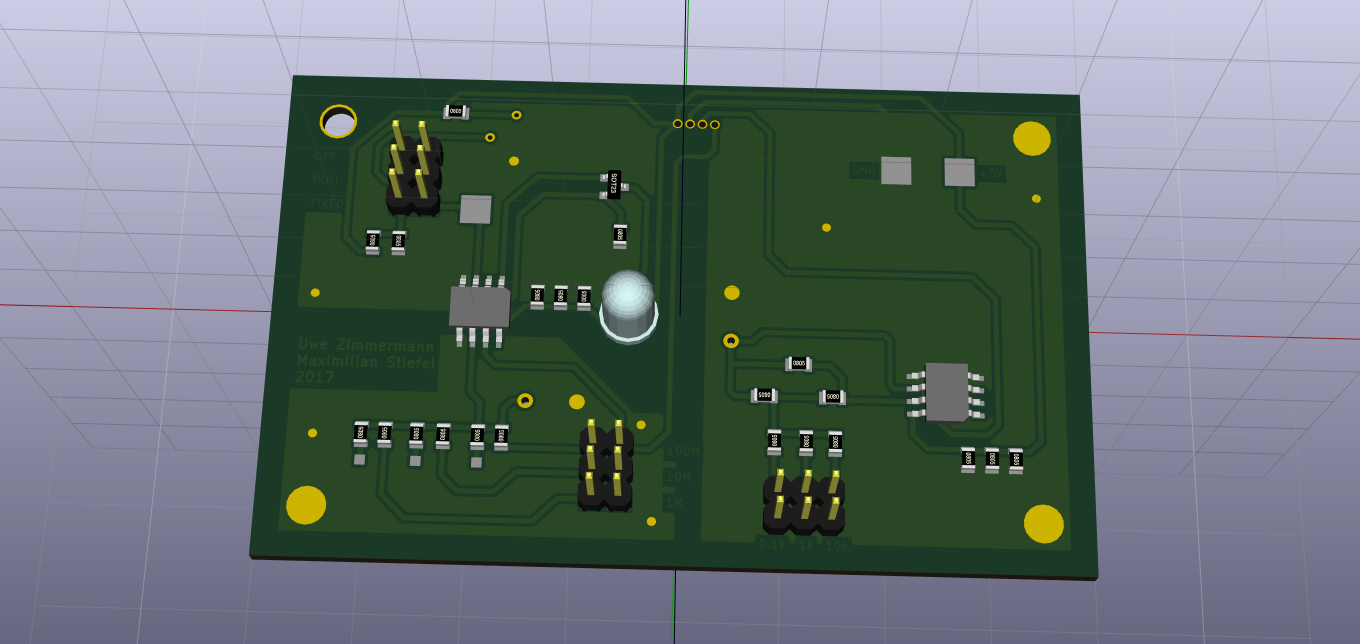Click the "2017" silkscreen text
The height and width of the screenshot is (644, 1360).
(315, 377)
